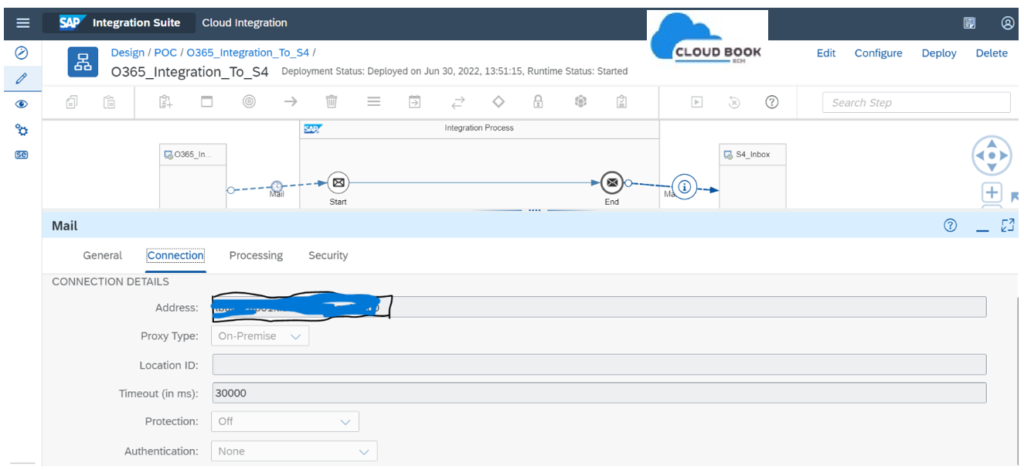Open the Design pencil icon in sidebar
Screen dimensions: 1024x470
click(22, 78)
